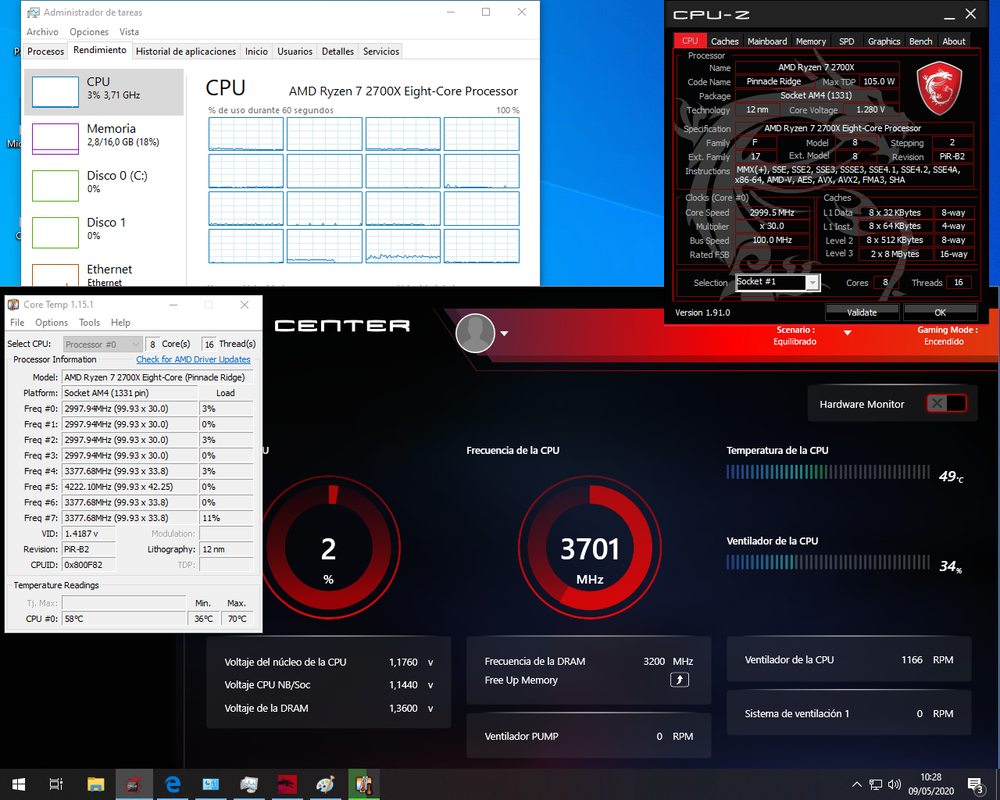Open the Mainboard tab in CPU-Z
Image resolution: width=1000 pixels, height=800 pixels.
[x=767, y=41]
